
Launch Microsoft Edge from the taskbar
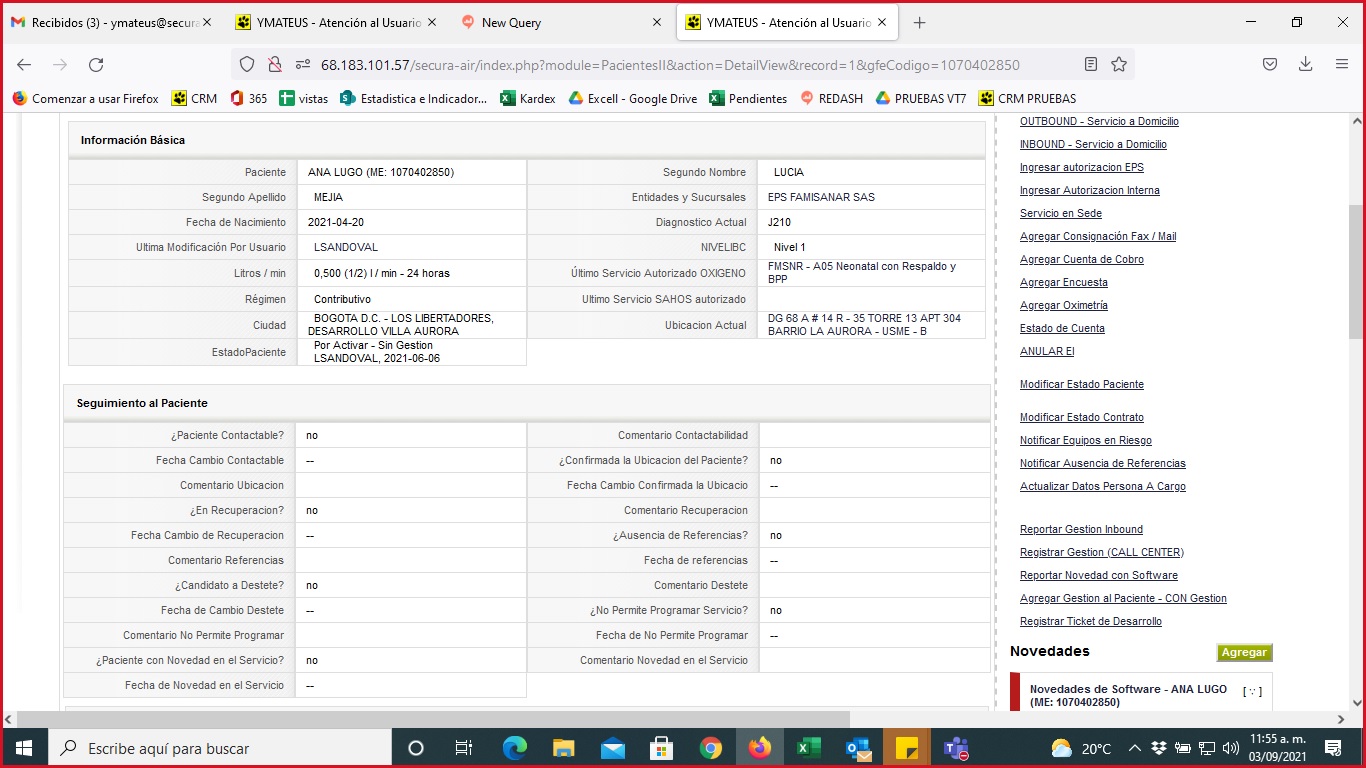[515, 748]
